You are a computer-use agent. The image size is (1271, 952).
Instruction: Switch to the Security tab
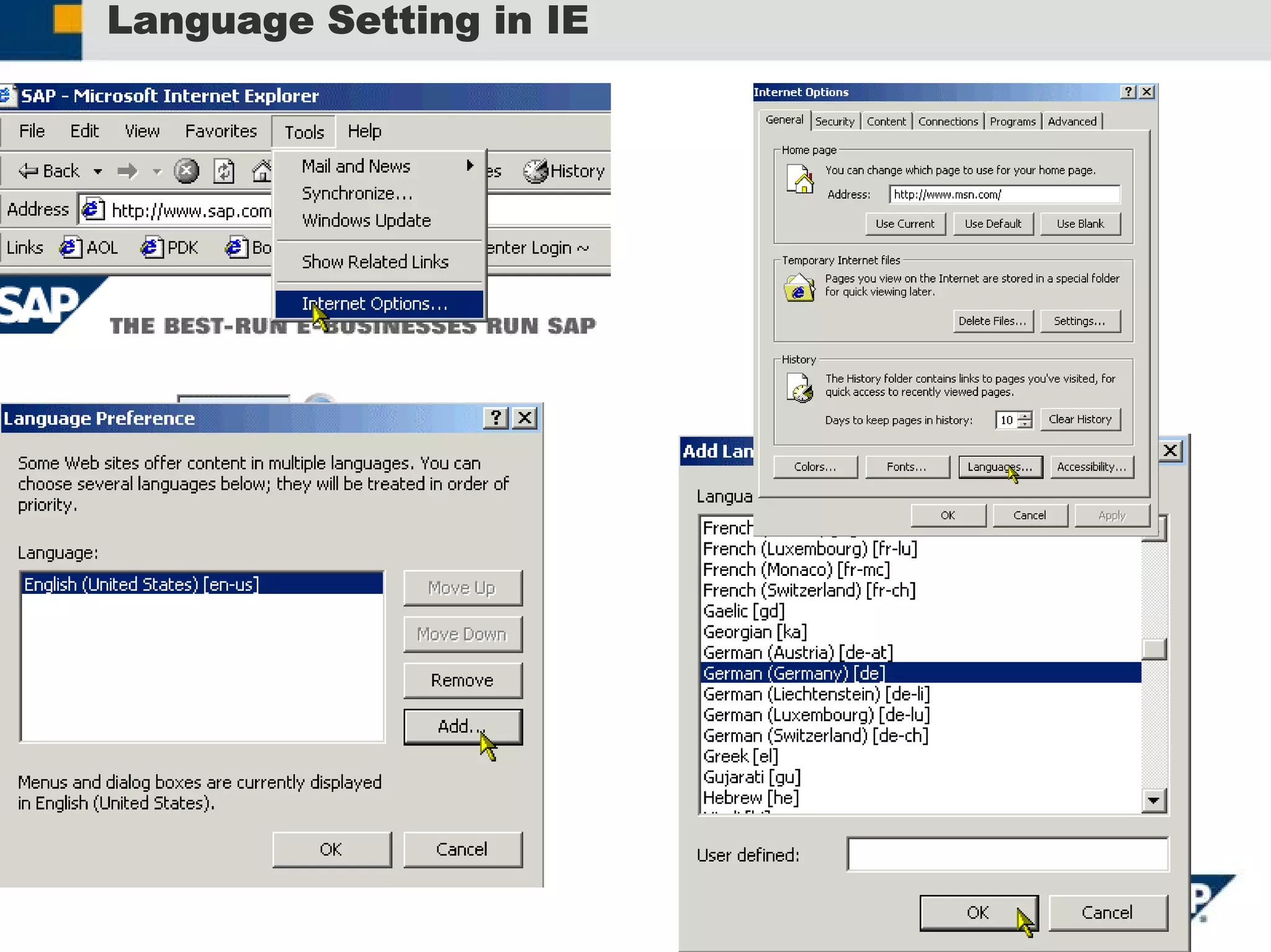coord(835,122)
